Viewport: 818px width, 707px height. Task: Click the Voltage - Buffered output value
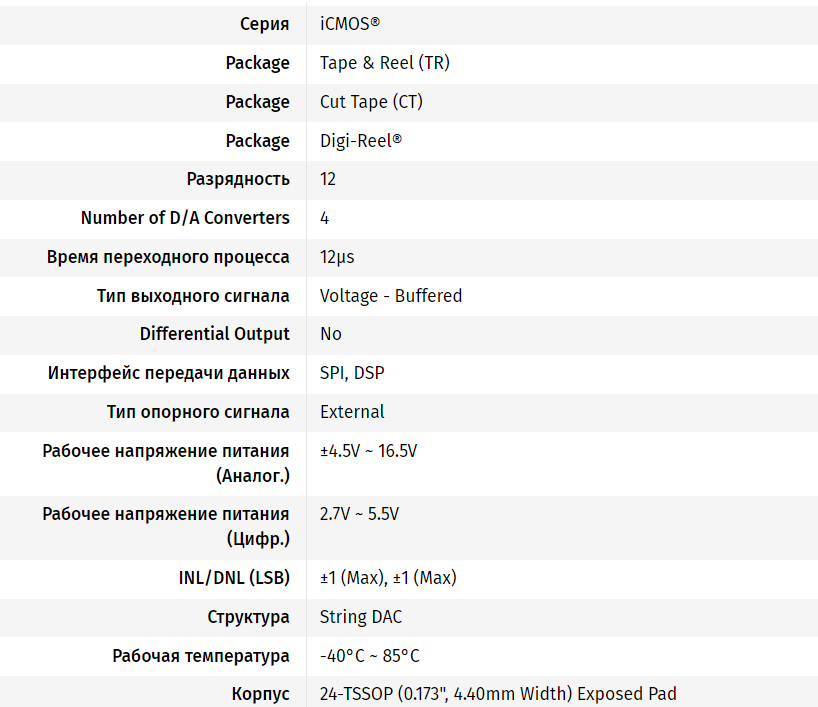point(390,296)
